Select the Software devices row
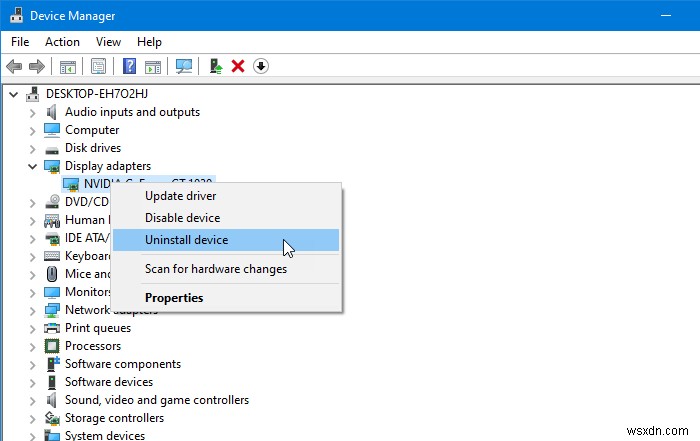Screen dimensions: 700x441 [x=109, y=382]
